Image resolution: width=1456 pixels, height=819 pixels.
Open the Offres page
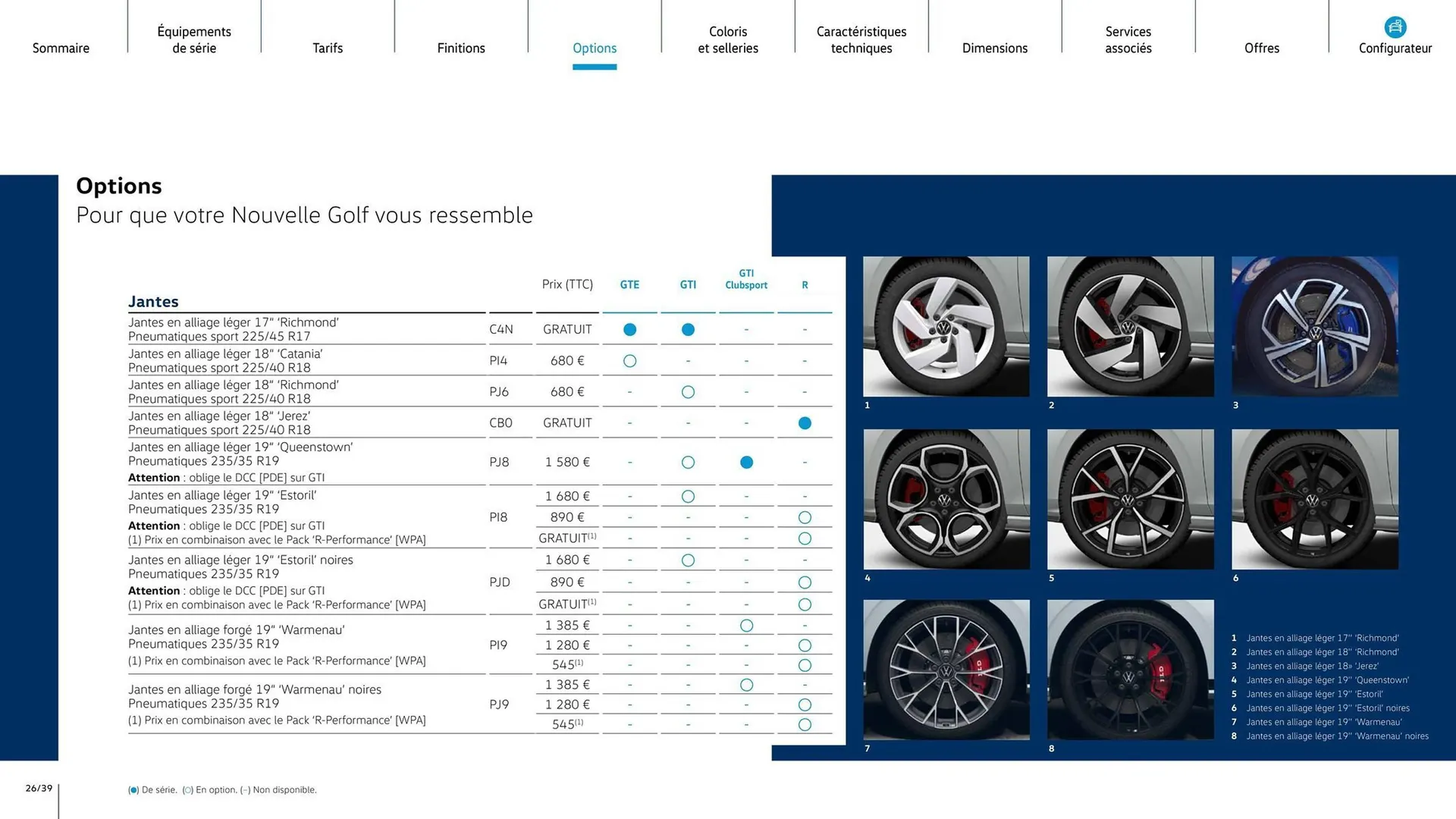[x=1262, y=48]
